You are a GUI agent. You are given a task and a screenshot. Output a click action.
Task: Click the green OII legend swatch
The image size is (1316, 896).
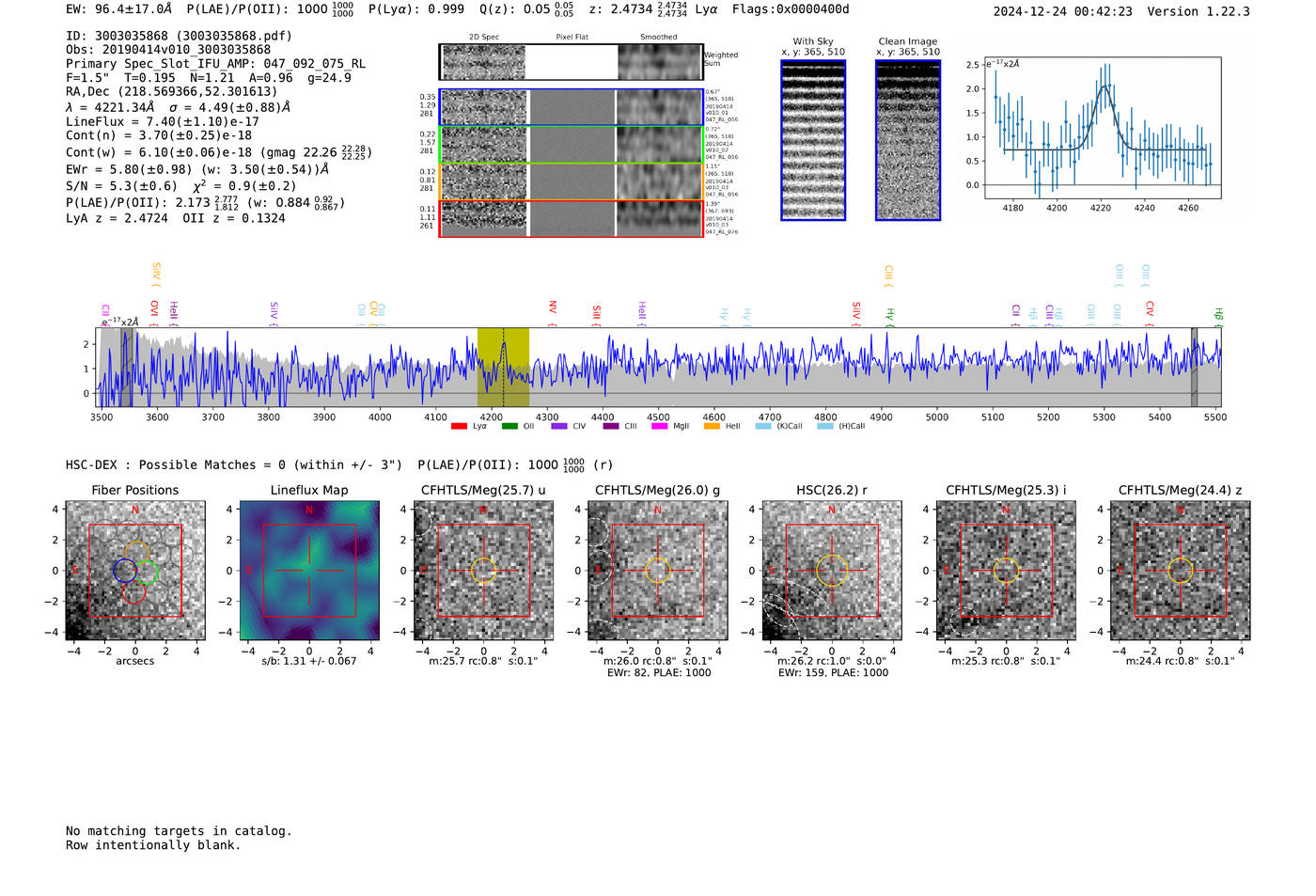click(x=509, y=426)
